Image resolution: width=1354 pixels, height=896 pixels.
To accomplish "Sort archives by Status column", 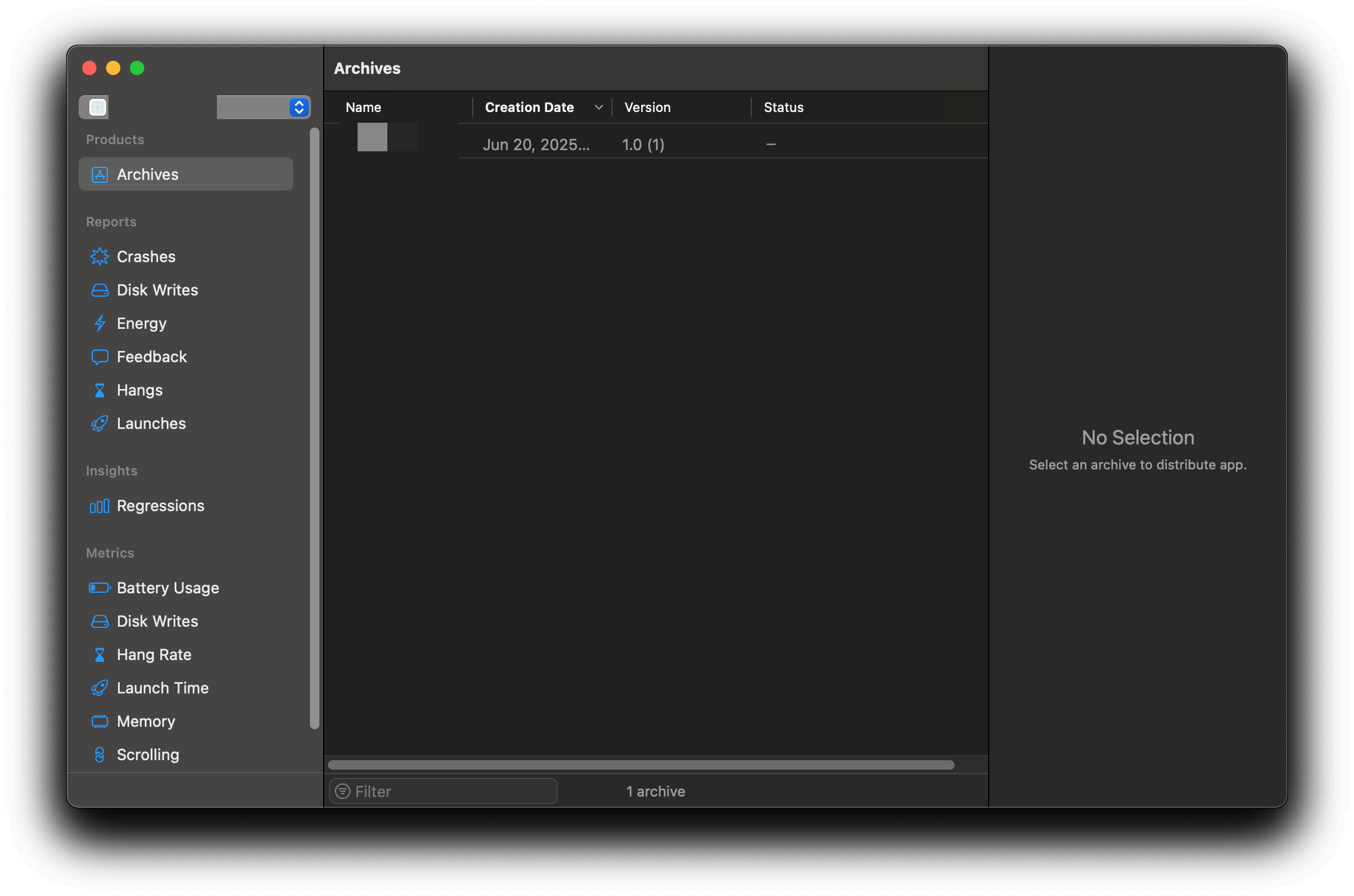I will point(783,107).
